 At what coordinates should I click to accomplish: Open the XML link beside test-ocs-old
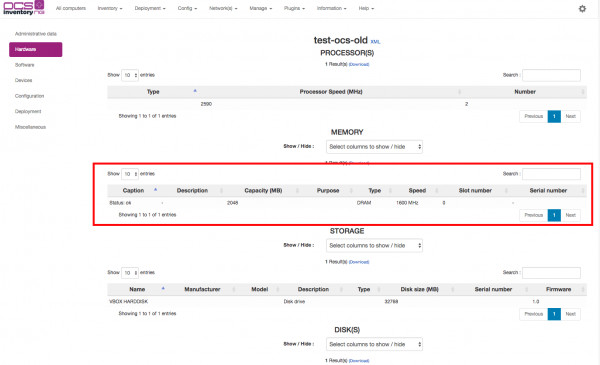click(375, 42)
